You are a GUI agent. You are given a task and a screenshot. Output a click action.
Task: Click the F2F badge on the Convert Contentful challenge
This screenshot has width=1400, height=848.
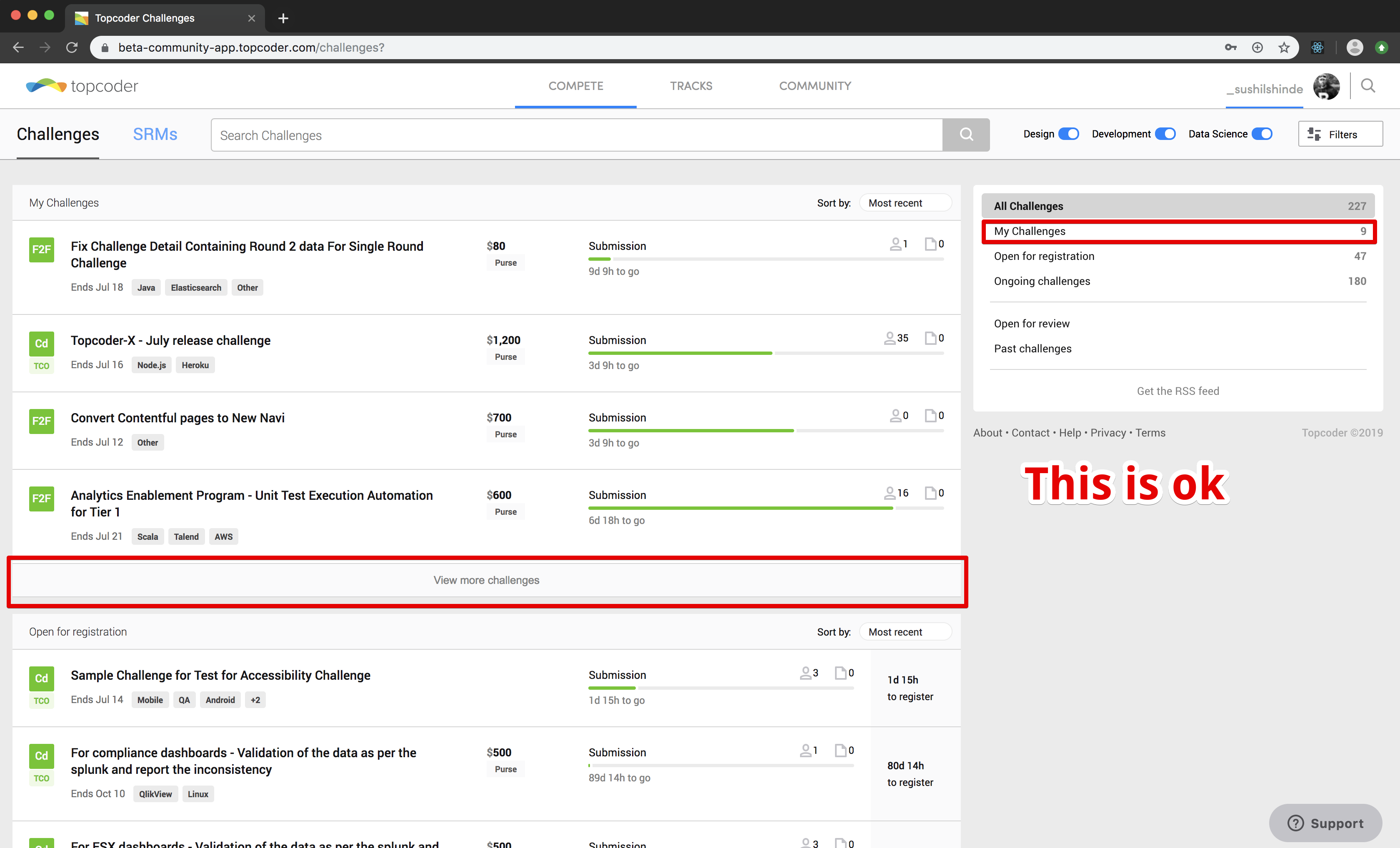42,421
